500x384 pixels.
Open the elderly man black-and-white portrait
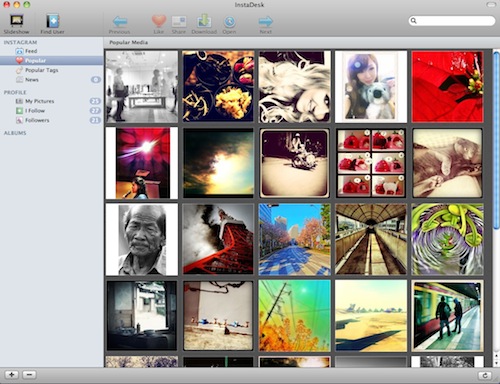coord(142,240)
